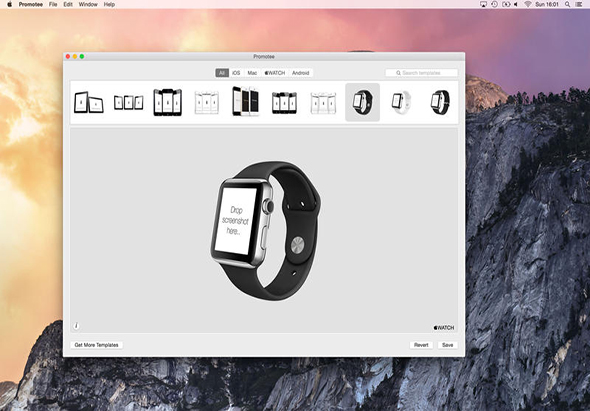The width and height of the screenshot is (590, 411).
Task: Open the Edit menu
Action: [68, 4]
